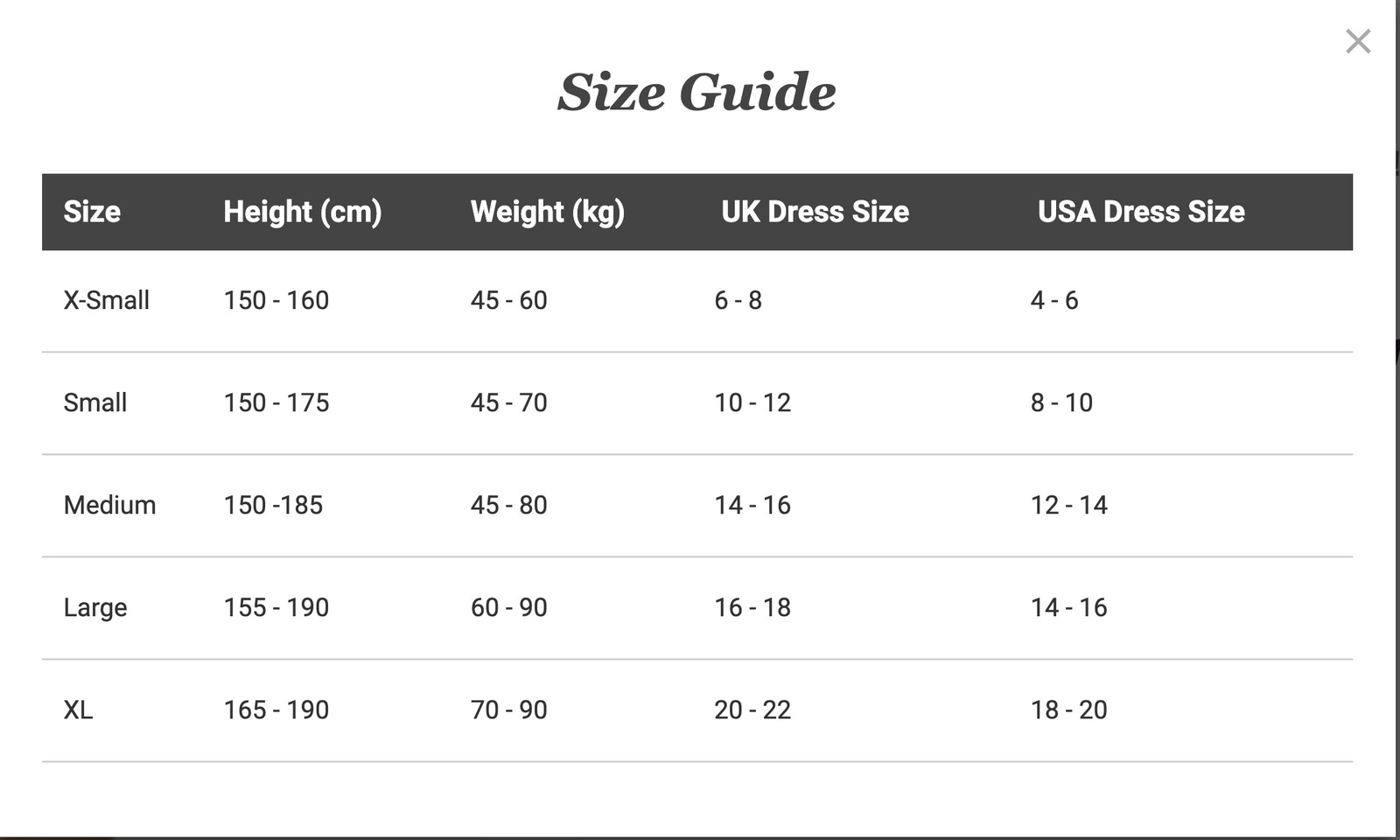Select the Medium size row label
Screen dimensions: 1400x840
[x=109, y=505]
